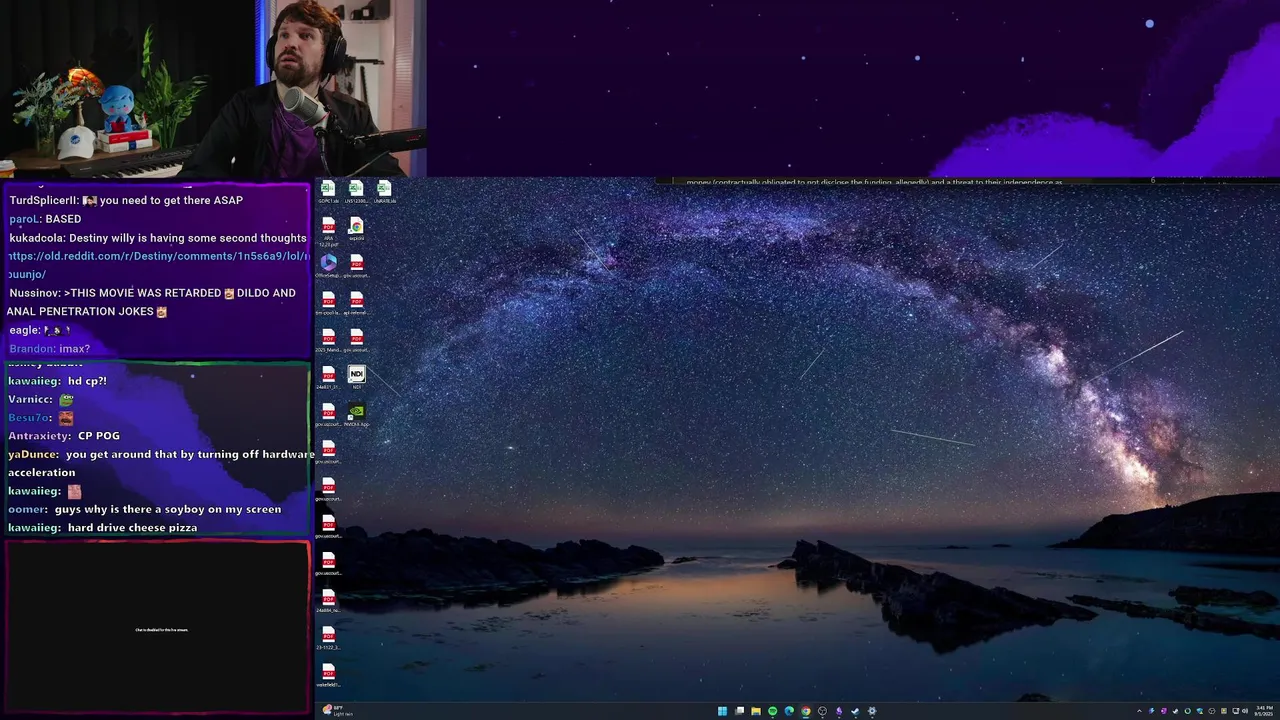Open Task View from the taskbar
Image resolution: width=1280 pixels, height=720 pixels.
coord(739,711)
